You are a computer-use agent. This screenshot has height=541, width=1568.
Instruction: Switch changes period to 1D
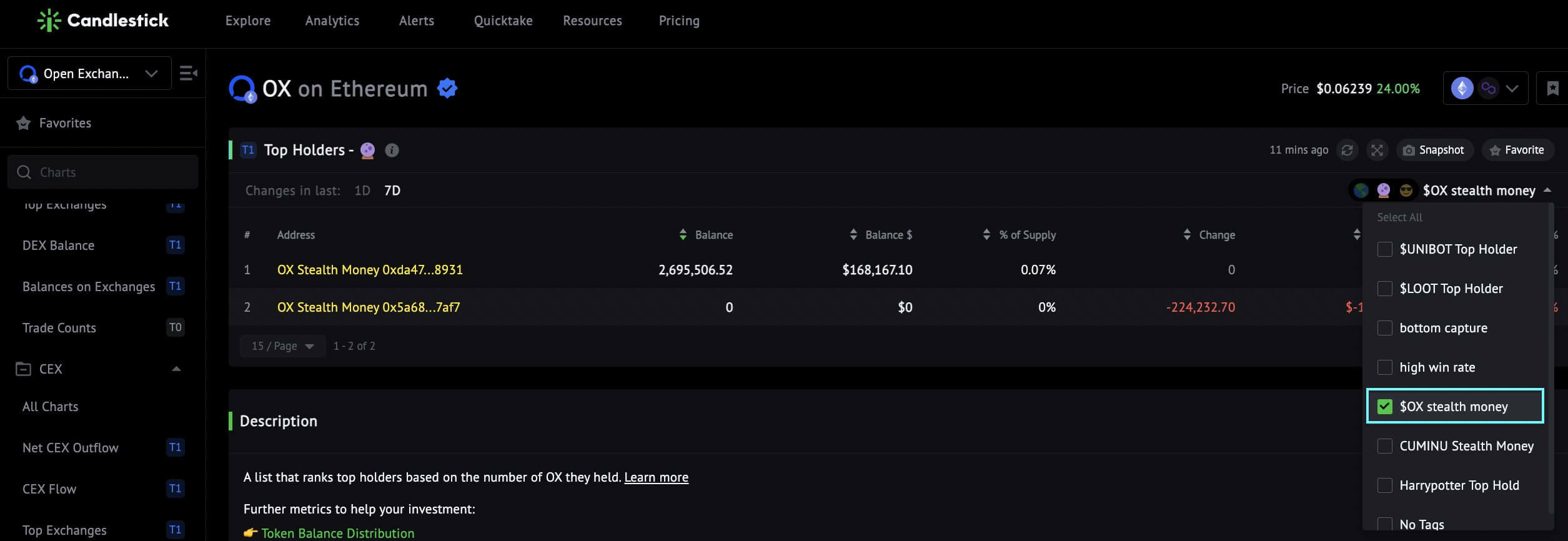(362, 191)
